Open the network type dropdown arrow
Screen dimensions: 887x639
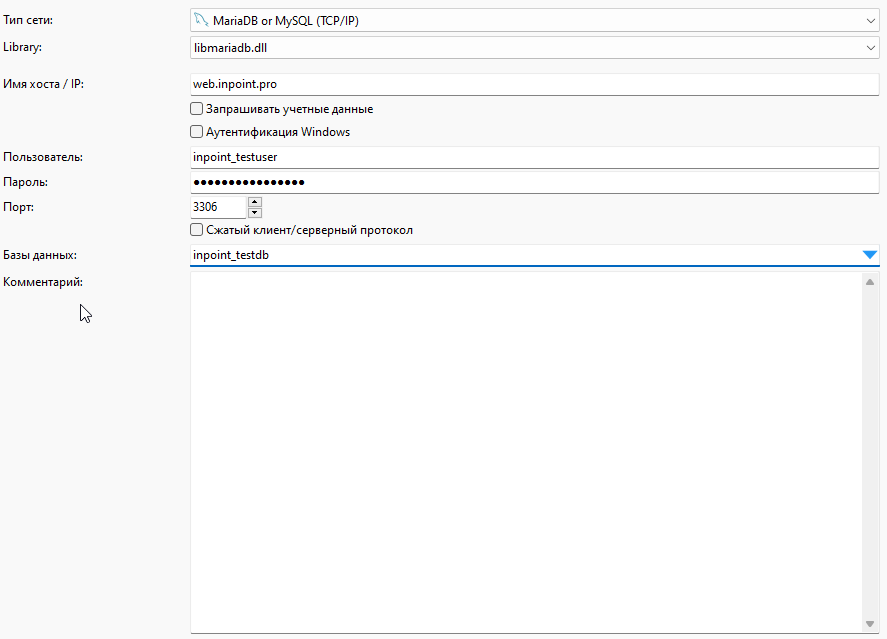tap(870, 20)
